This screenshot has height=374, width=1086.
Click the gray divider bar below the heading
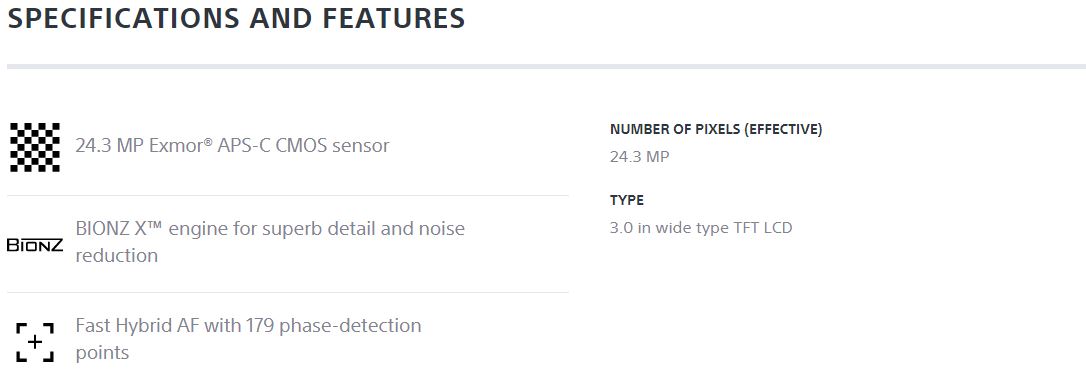coord(546,66)
